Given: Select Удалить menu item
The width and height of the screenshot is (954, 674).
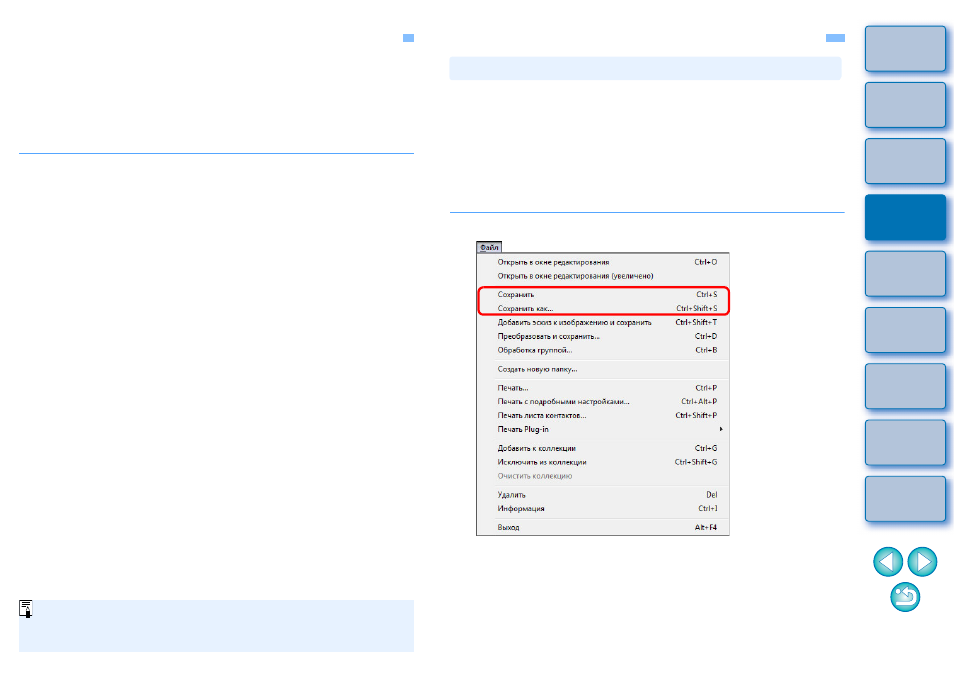Looking at the screenshot, I should [x=602, y=495].
